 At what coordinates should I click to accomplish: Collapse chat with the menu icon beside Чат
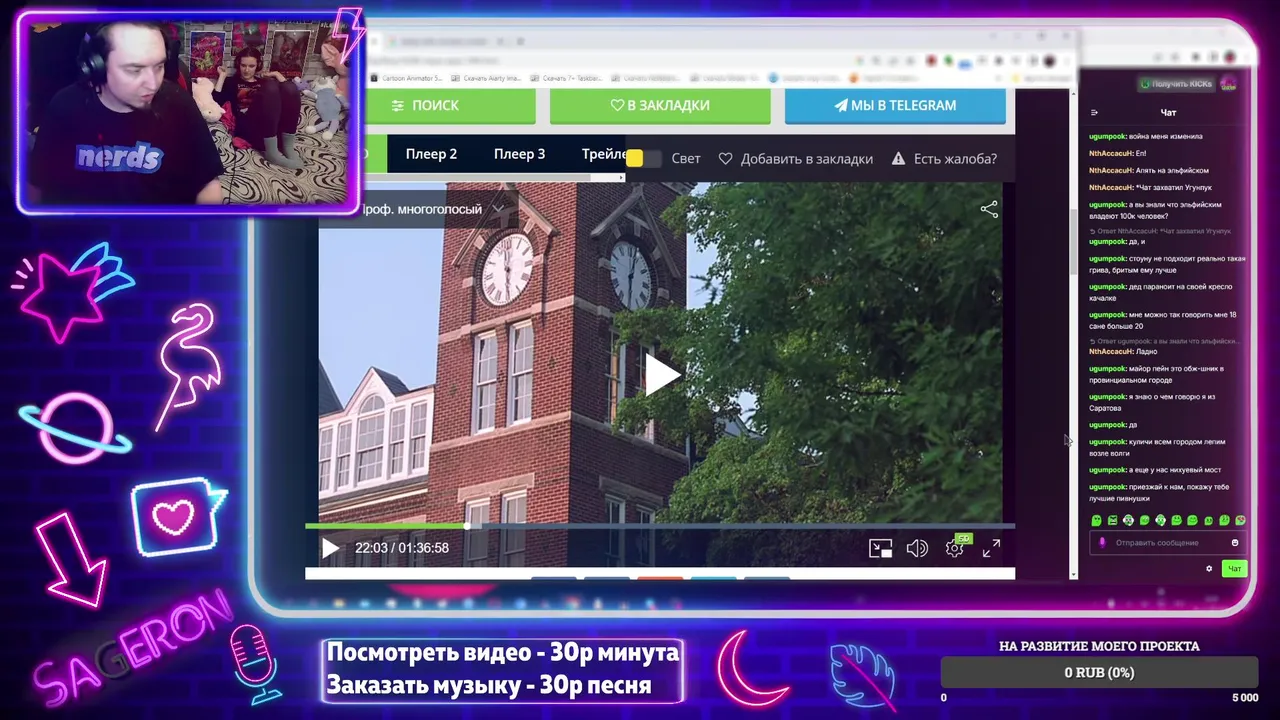(1094, 113)
